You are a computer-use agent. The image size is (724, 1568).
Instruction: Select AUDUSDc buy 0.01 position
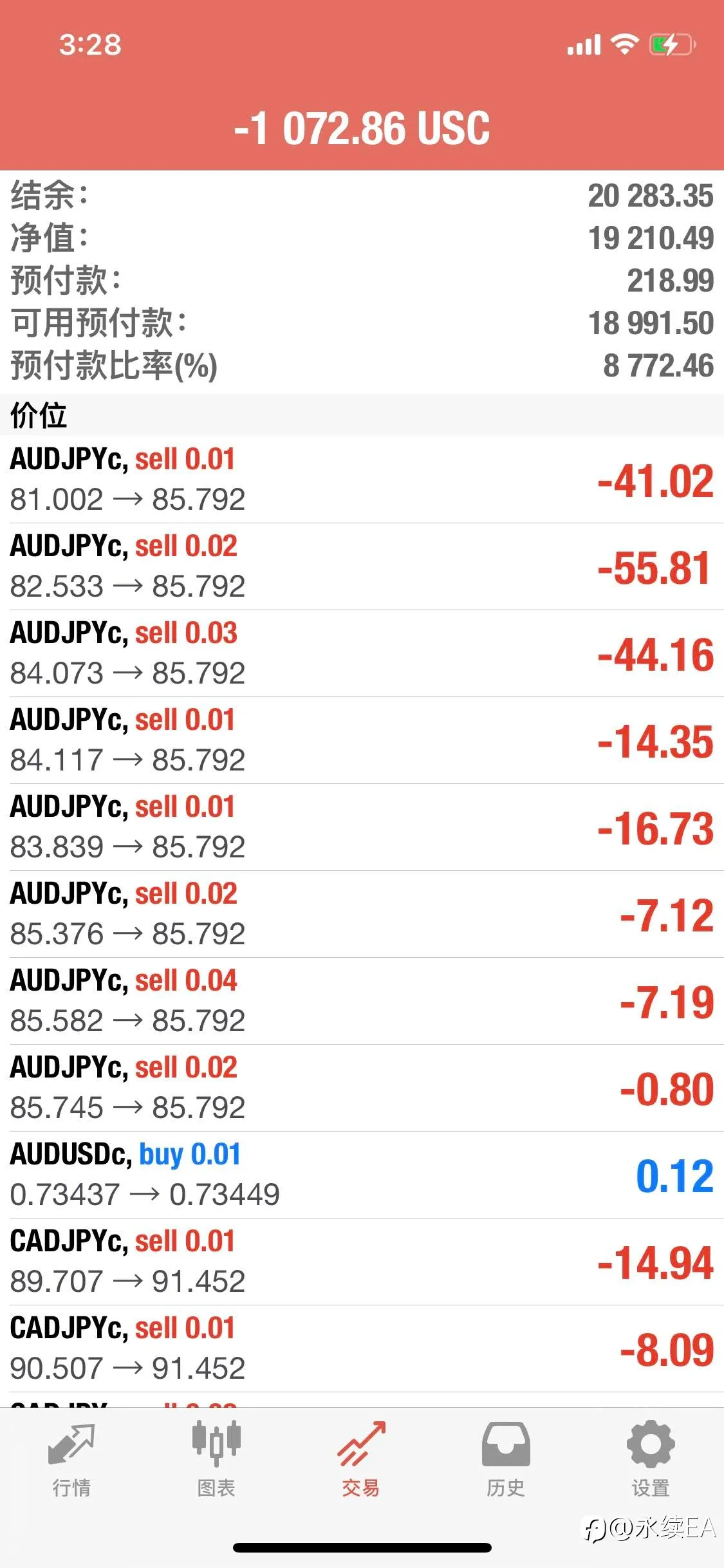[362, 1175]
